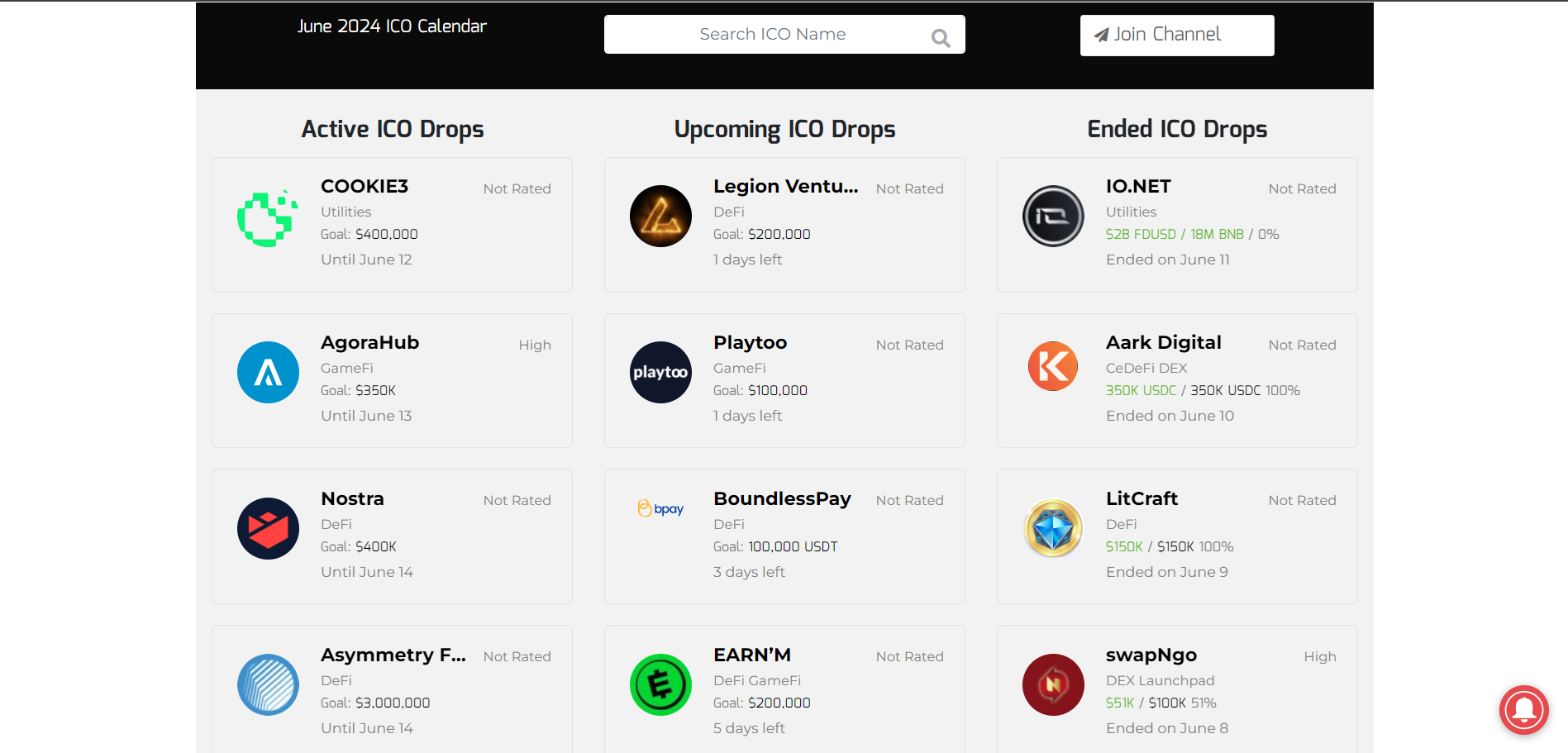Click "Until June 12" on COOKIE3 card
Screen dimensions: 1568x753
coord(366,260)
